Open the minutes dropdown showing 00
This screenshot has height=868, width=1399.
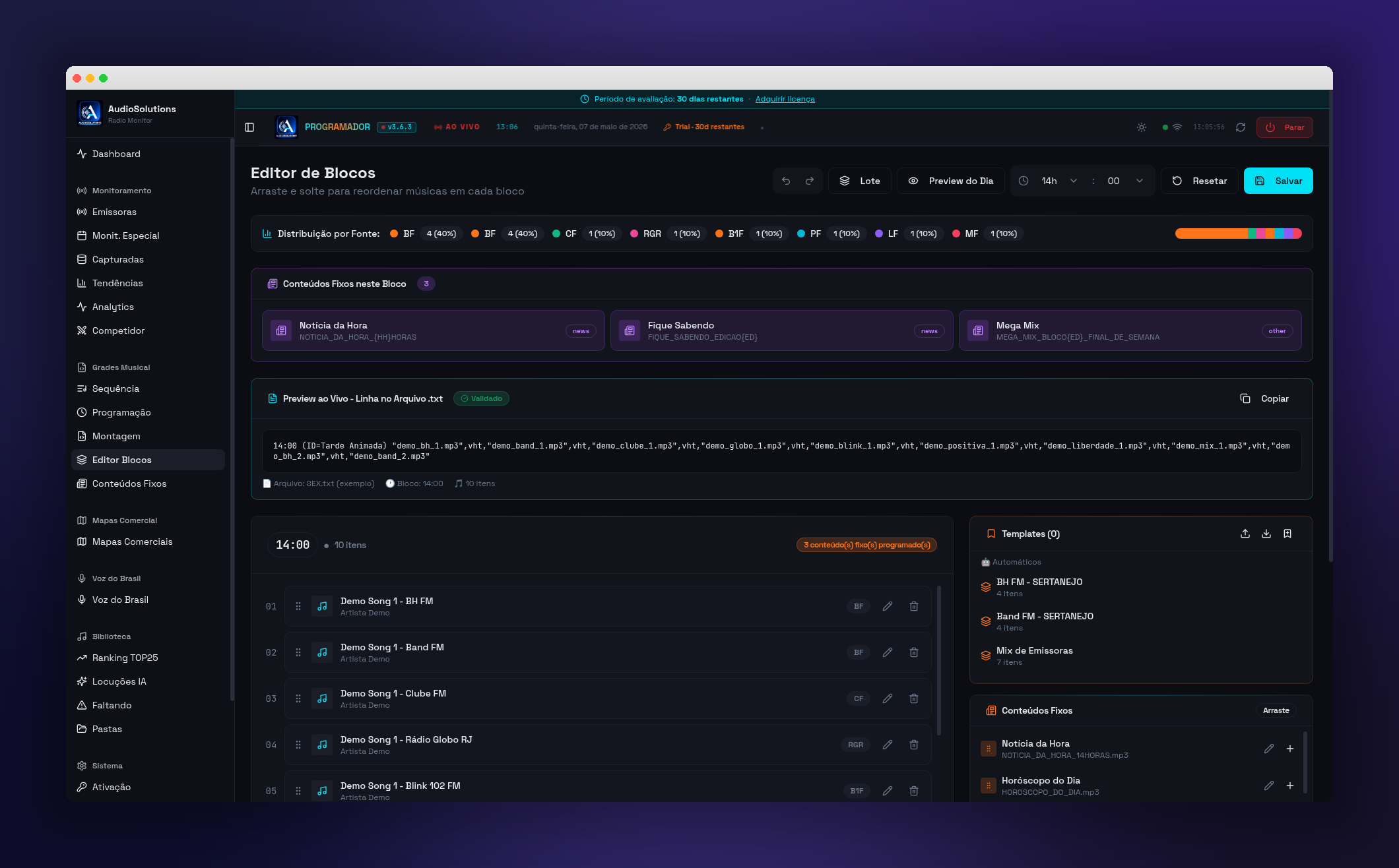[1126, 181]
